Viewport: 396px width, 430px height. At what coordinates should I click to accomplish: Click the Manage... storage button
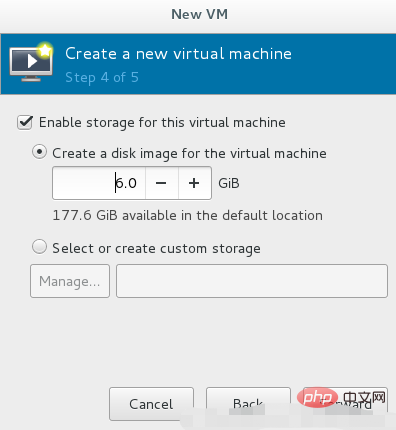70,281
